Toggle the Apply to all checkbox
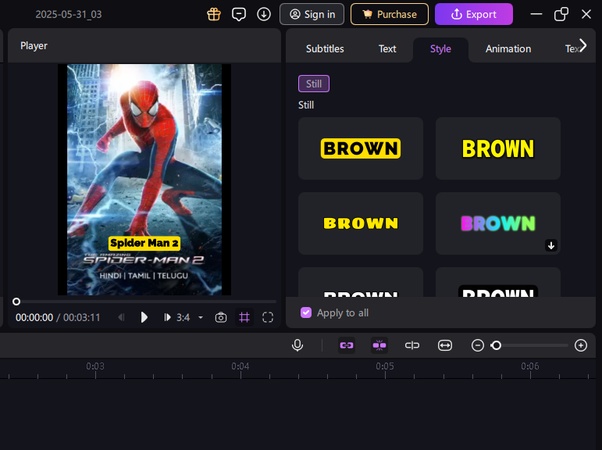 tap(306, 313)
